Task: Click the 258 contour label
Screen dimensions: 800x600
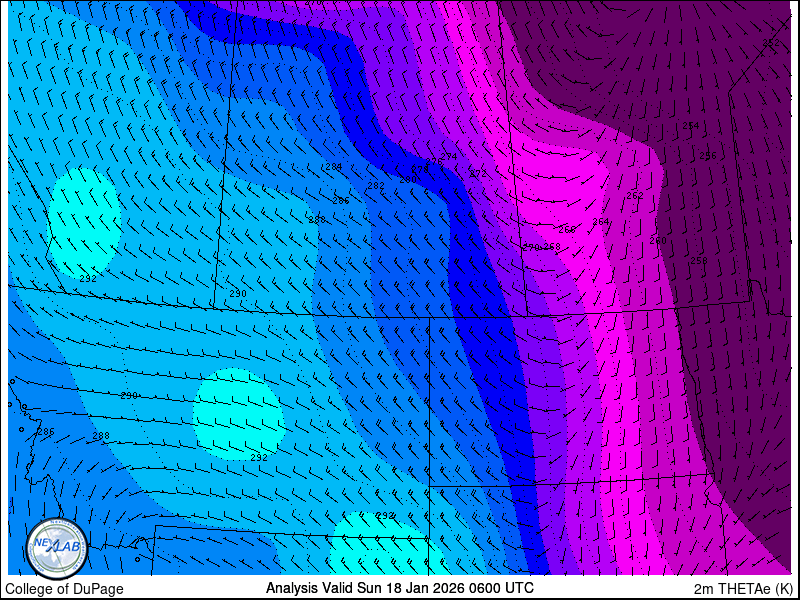Action: coord(699,261)
